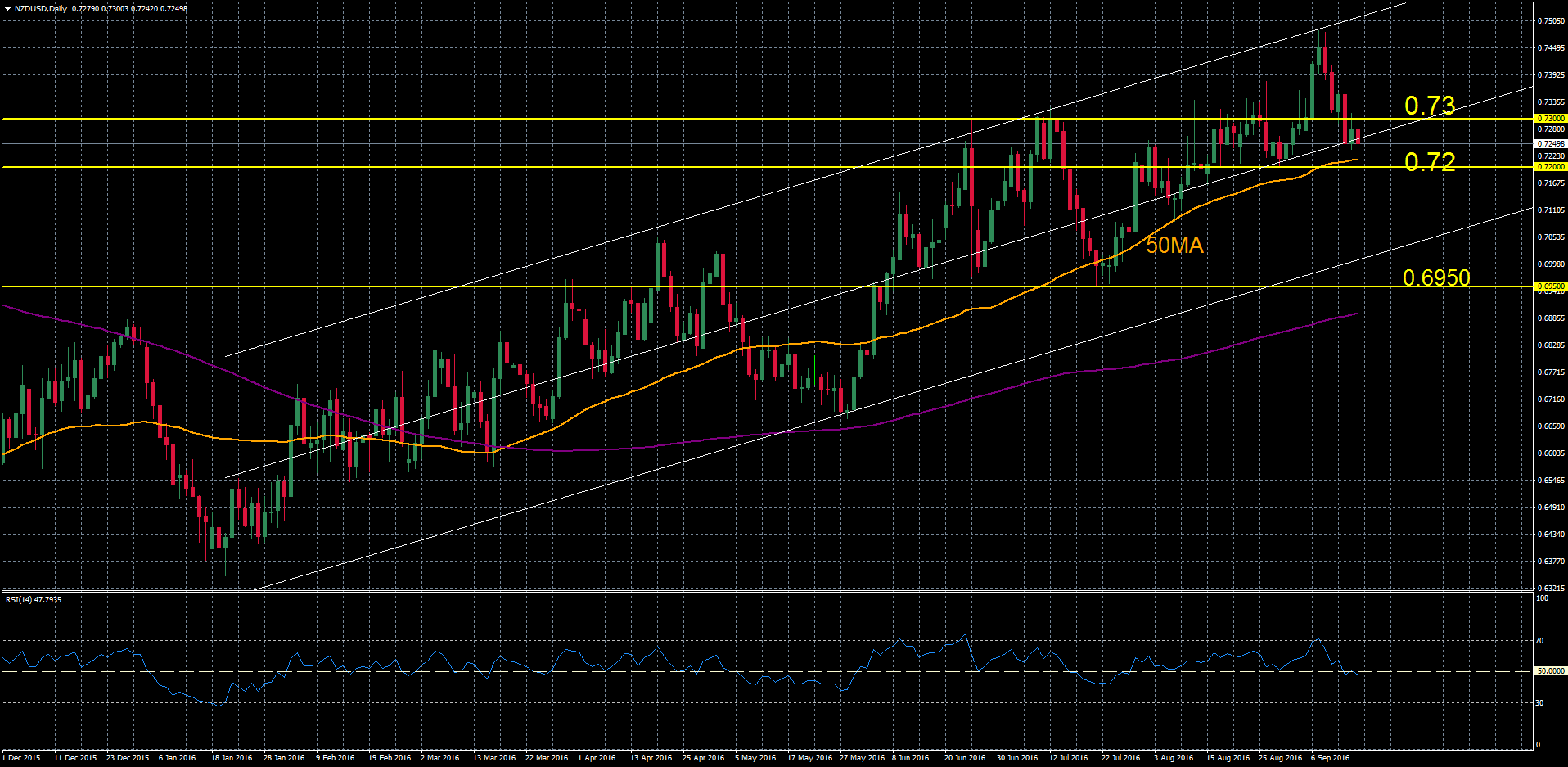Click the 0.66035 price axis label
1568x767 pixels.
[1552, 453]
